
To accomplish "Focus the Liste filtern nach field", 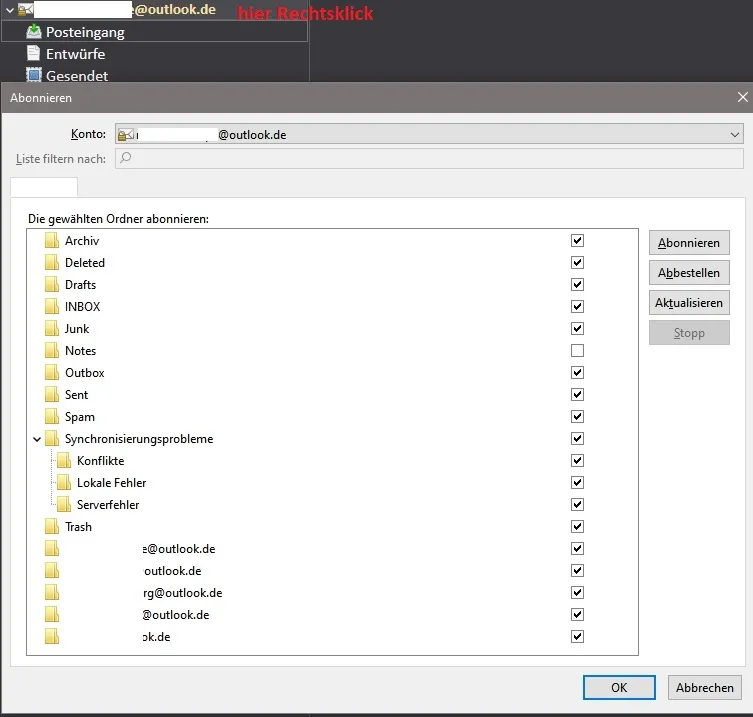I will tap(429, 158).
